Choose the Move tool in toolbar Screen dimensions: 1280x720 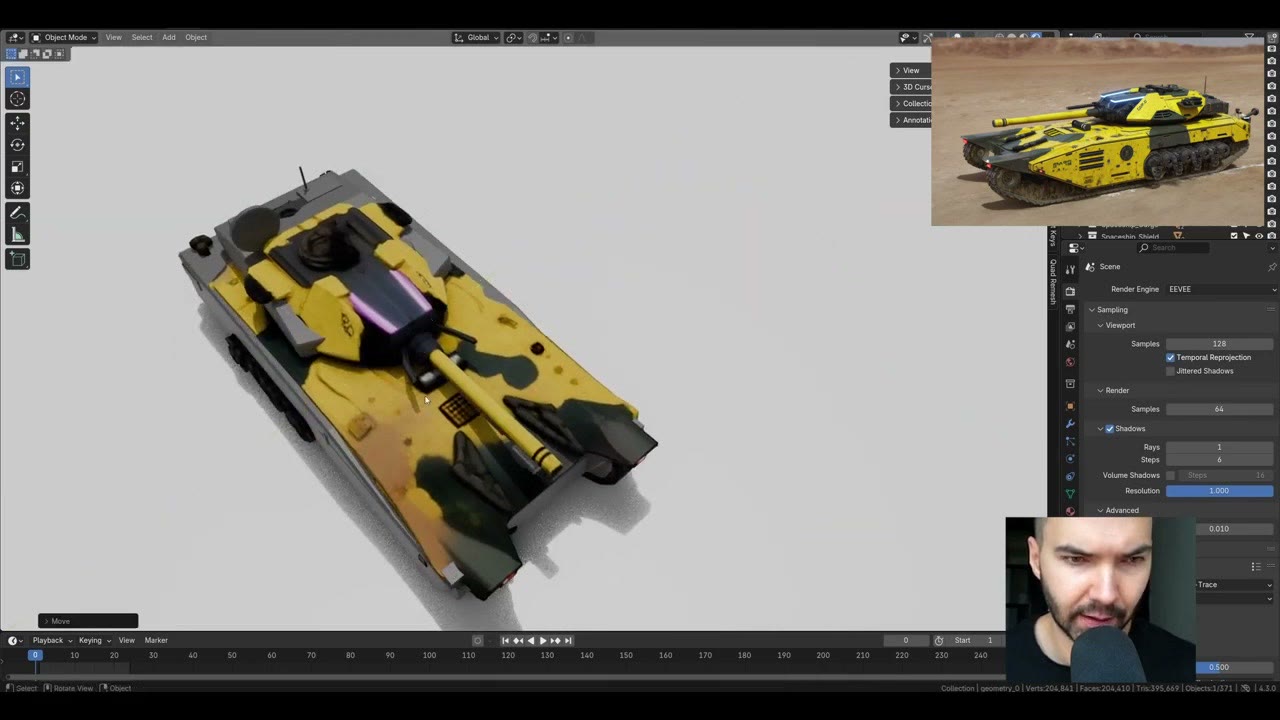[17, 124]
